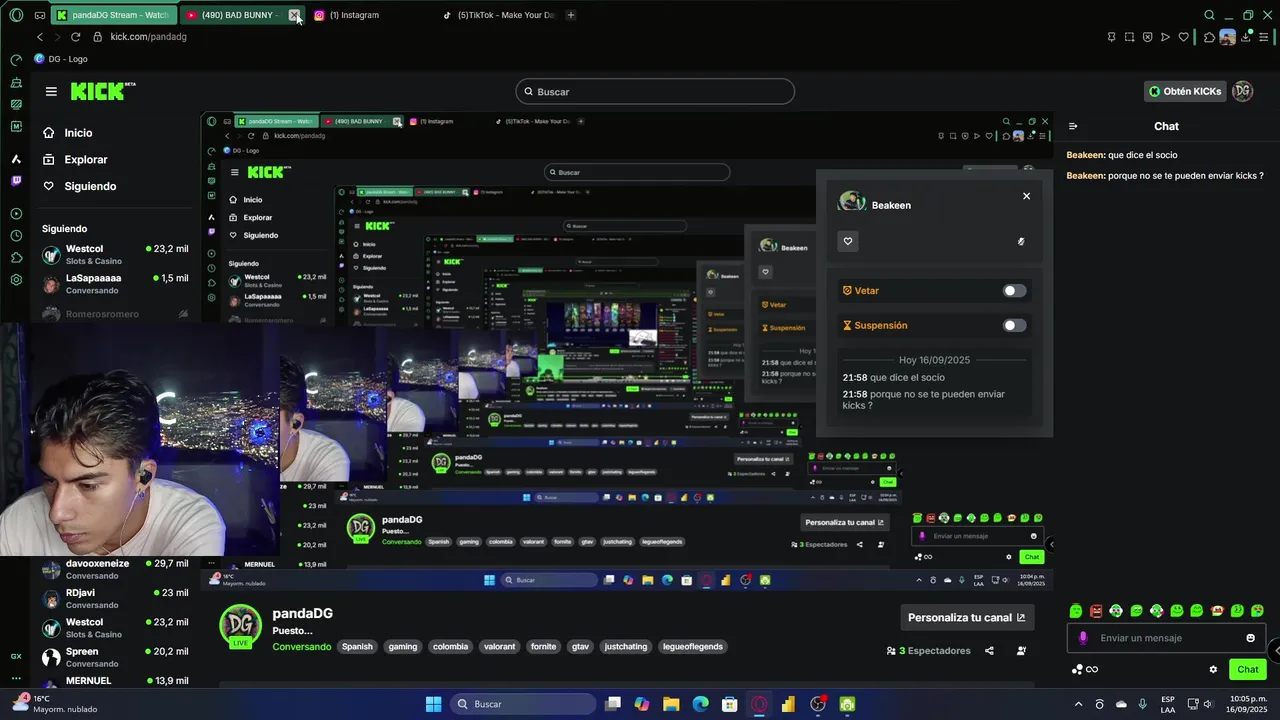
Task: Collapse the chat panel with the arrow icon
Action: [1073, 126]
